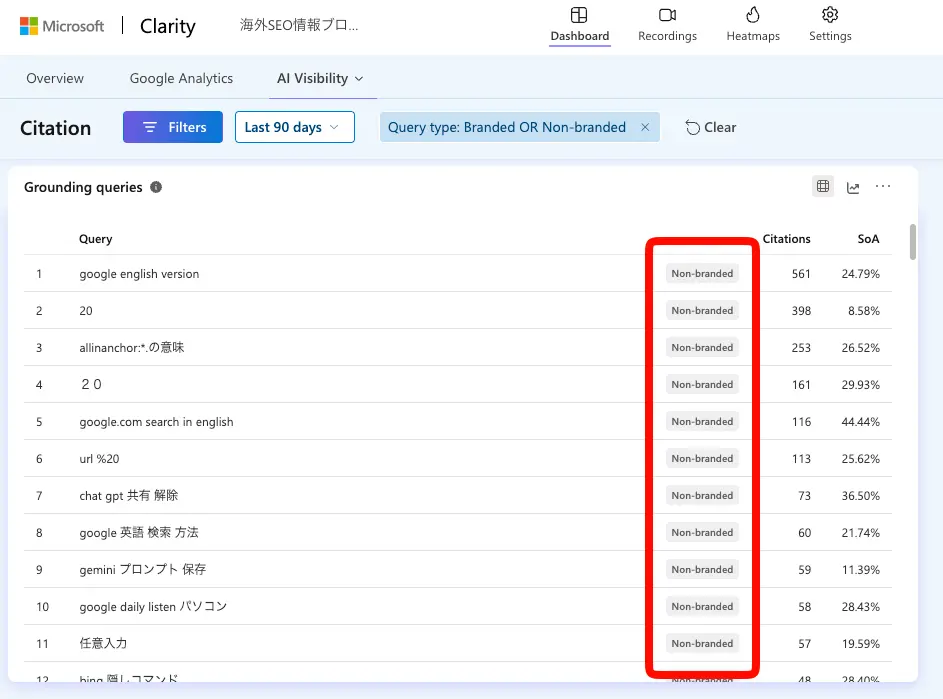
Task: Switch to chart view icon
Action: pos(853,188)
